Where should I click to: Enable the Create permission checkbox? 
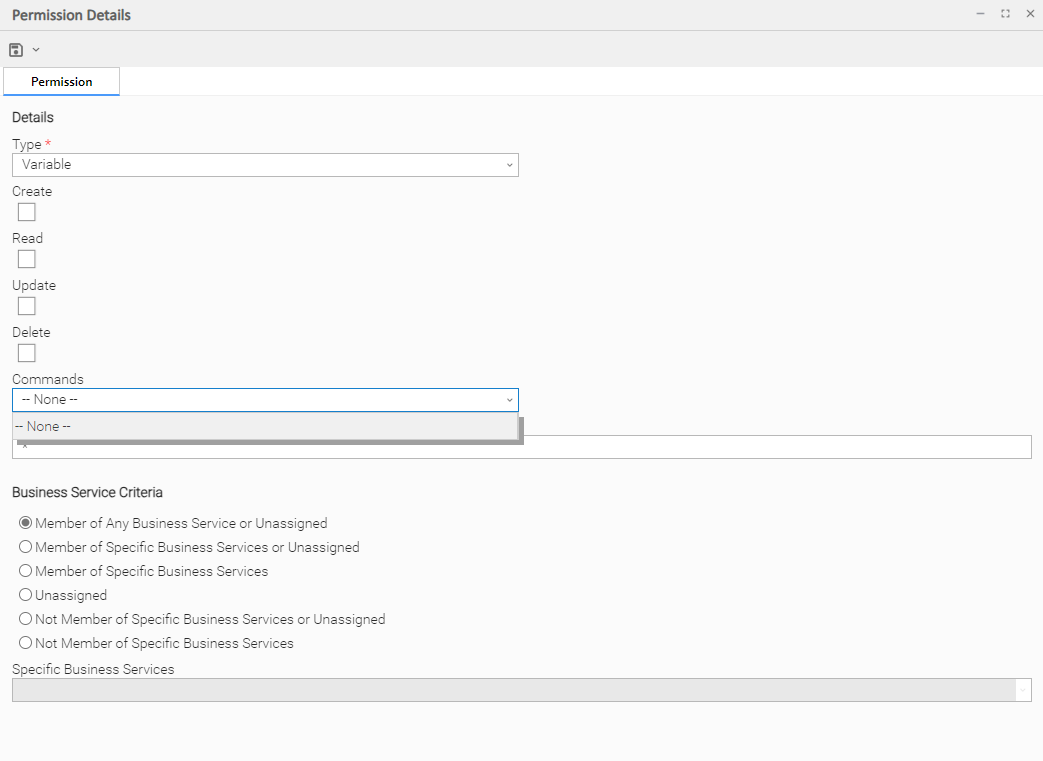click(x=27, y=212)
